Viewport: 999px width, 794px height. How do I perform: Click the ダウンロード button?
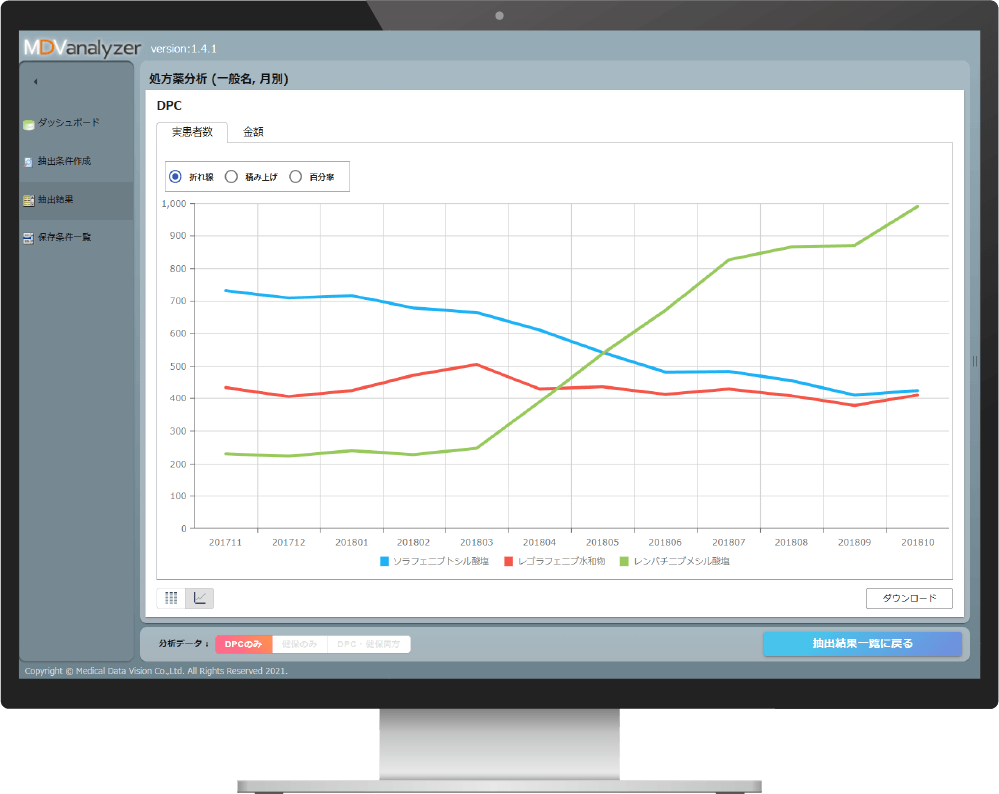click(x=908, y=598)
